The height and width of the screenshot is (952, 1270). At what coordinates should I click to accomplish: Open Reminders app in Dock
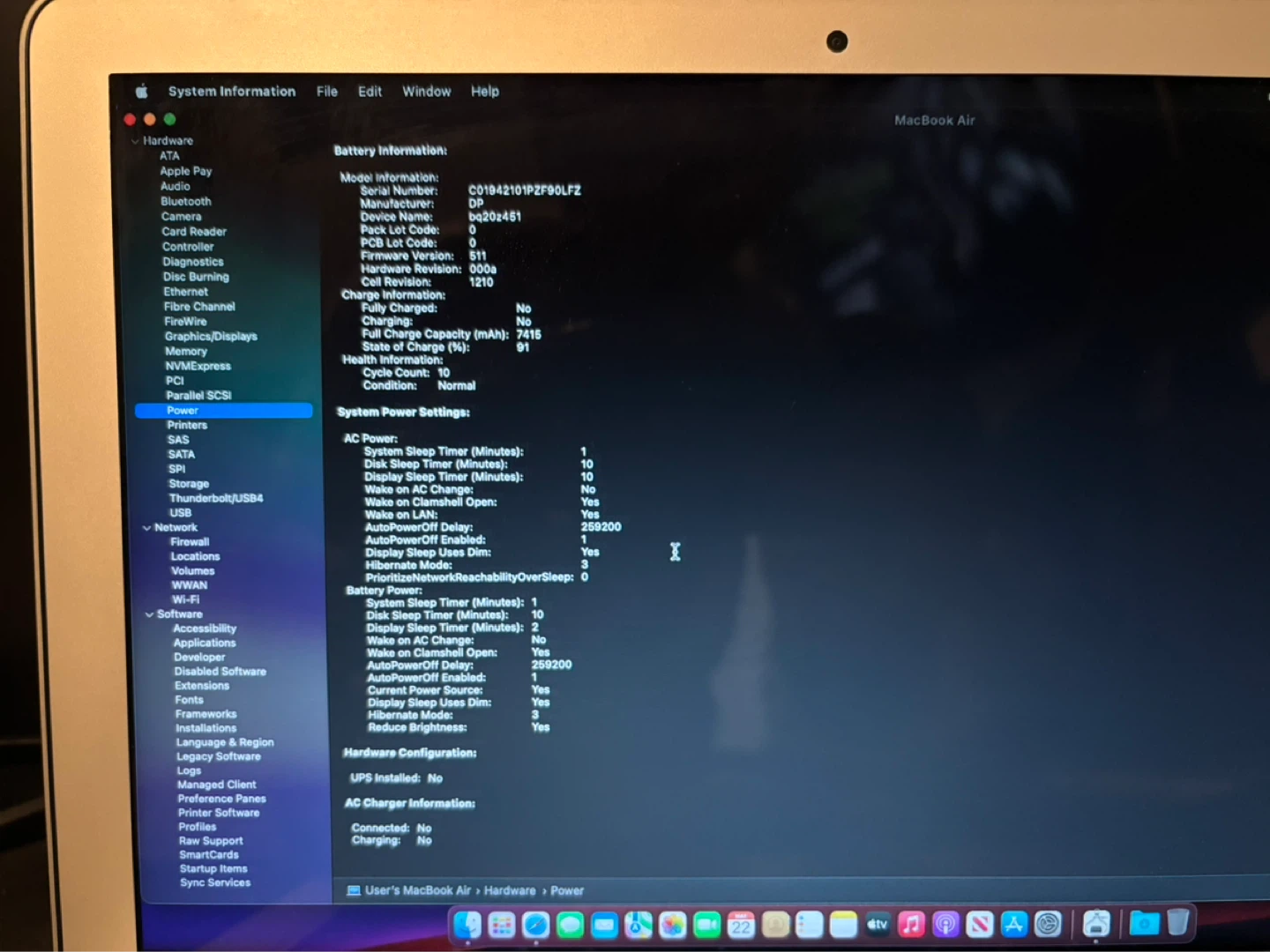pyautogui.click(x=809, y=925)
